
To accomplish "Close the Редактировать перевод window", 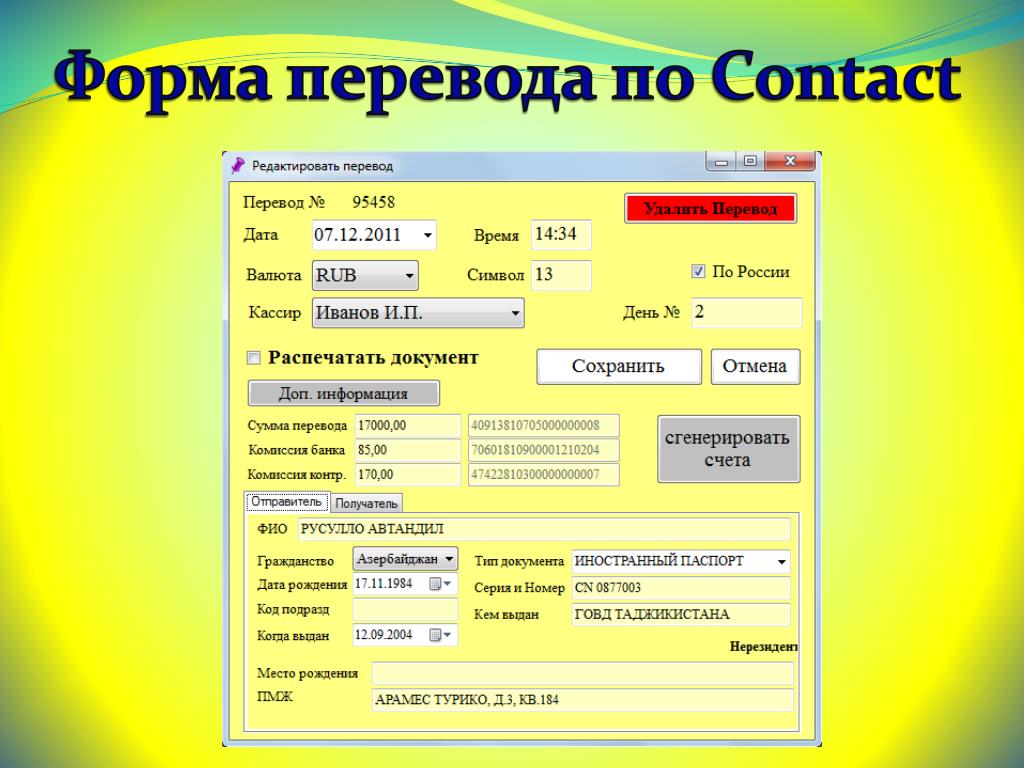I will (x=790, y=161).
